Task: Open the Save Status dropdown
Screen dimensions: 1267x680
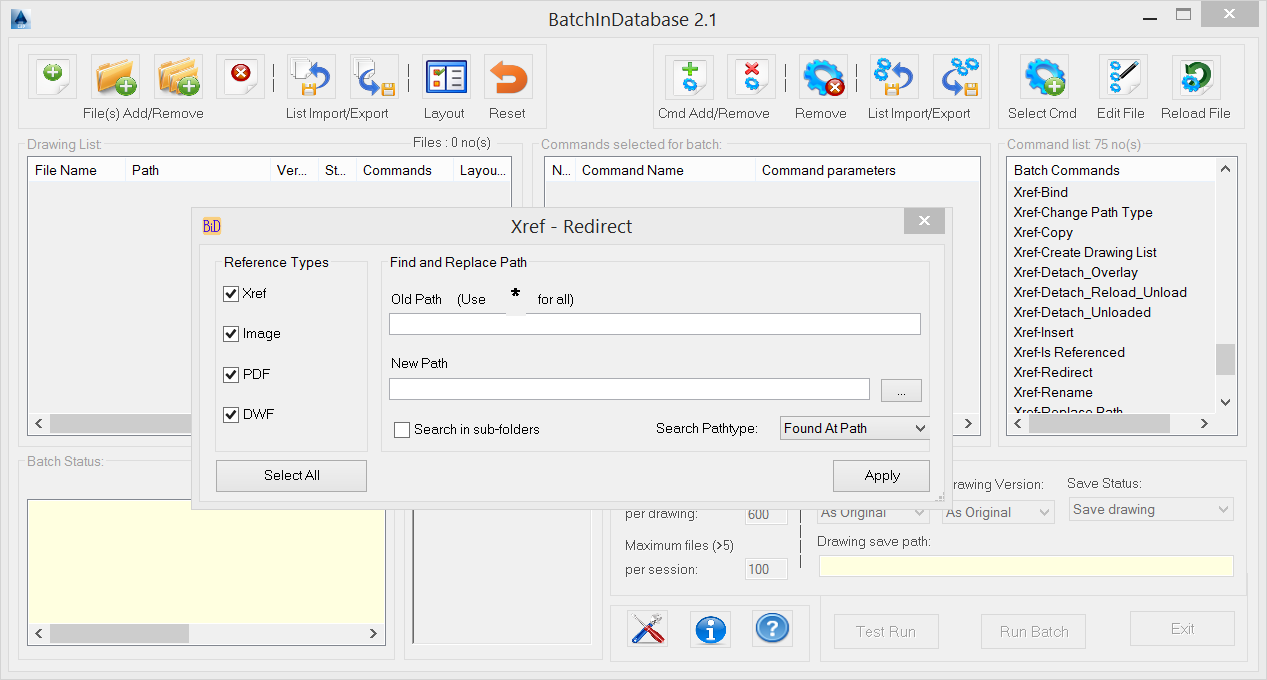Action: point(1150,509)
